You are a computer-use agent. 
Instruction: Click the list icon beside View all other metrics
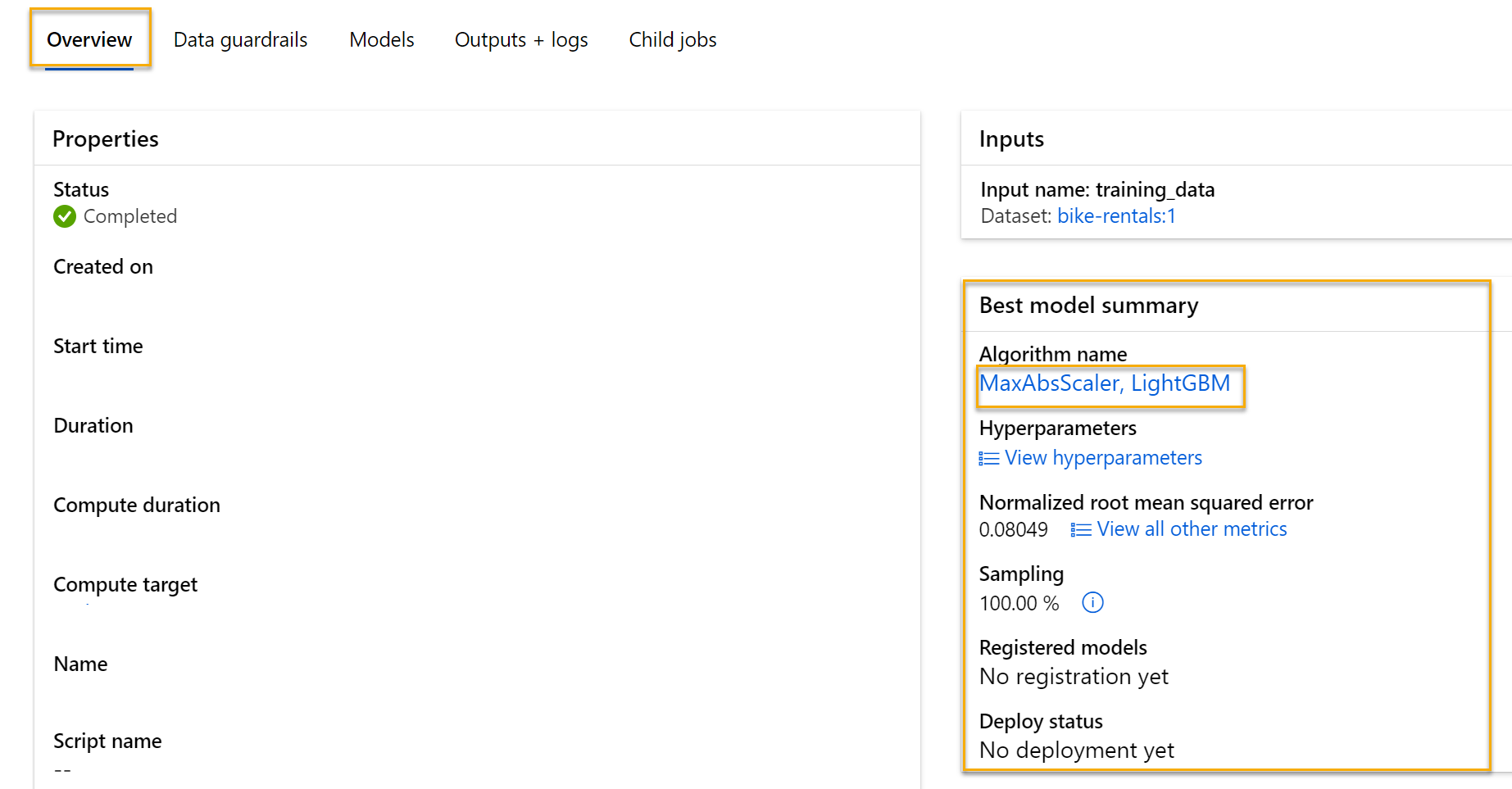[1081, 530]
